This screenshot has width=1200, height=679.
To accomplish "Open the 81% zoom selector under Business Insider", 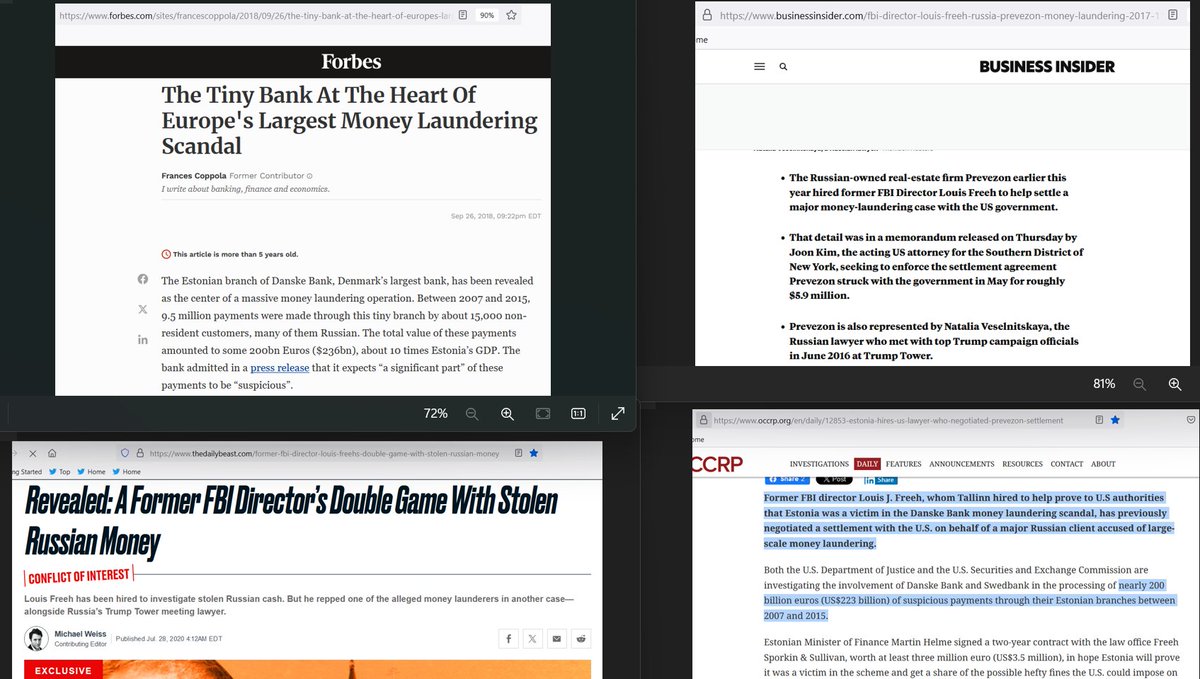I will (1102, 383).
